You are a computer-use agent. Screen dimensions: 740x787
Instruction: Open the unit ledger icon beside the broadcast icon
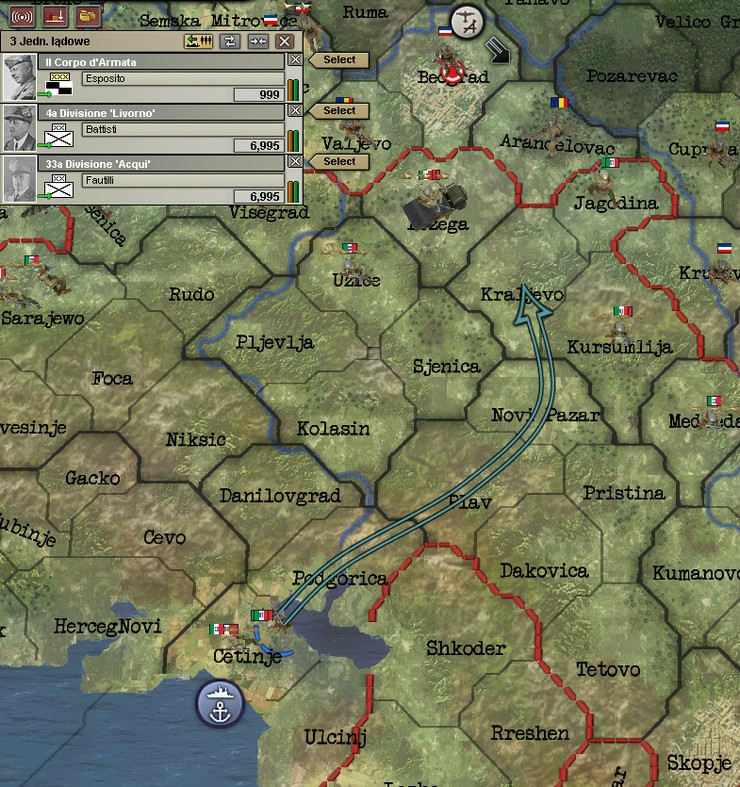(x=55, y=17)
